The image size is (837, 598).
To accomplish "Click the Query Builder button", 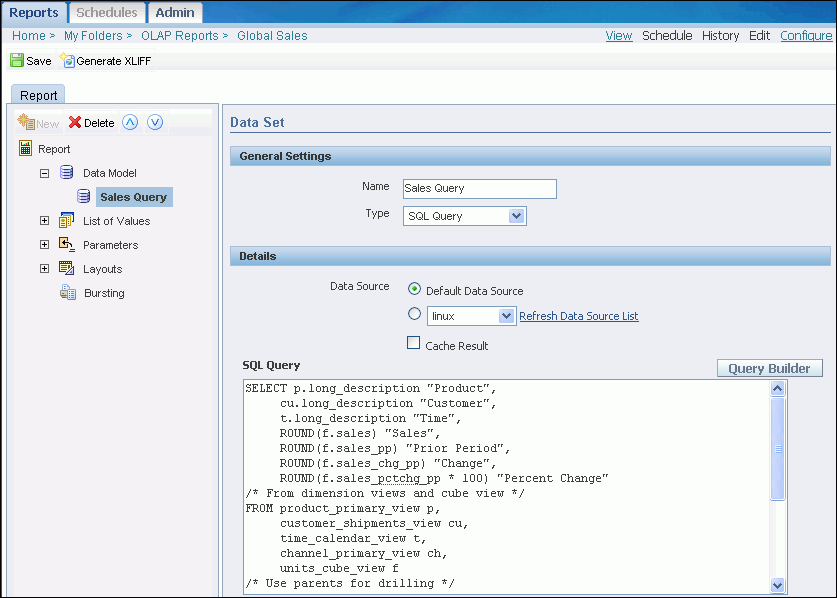I will 769,368.
